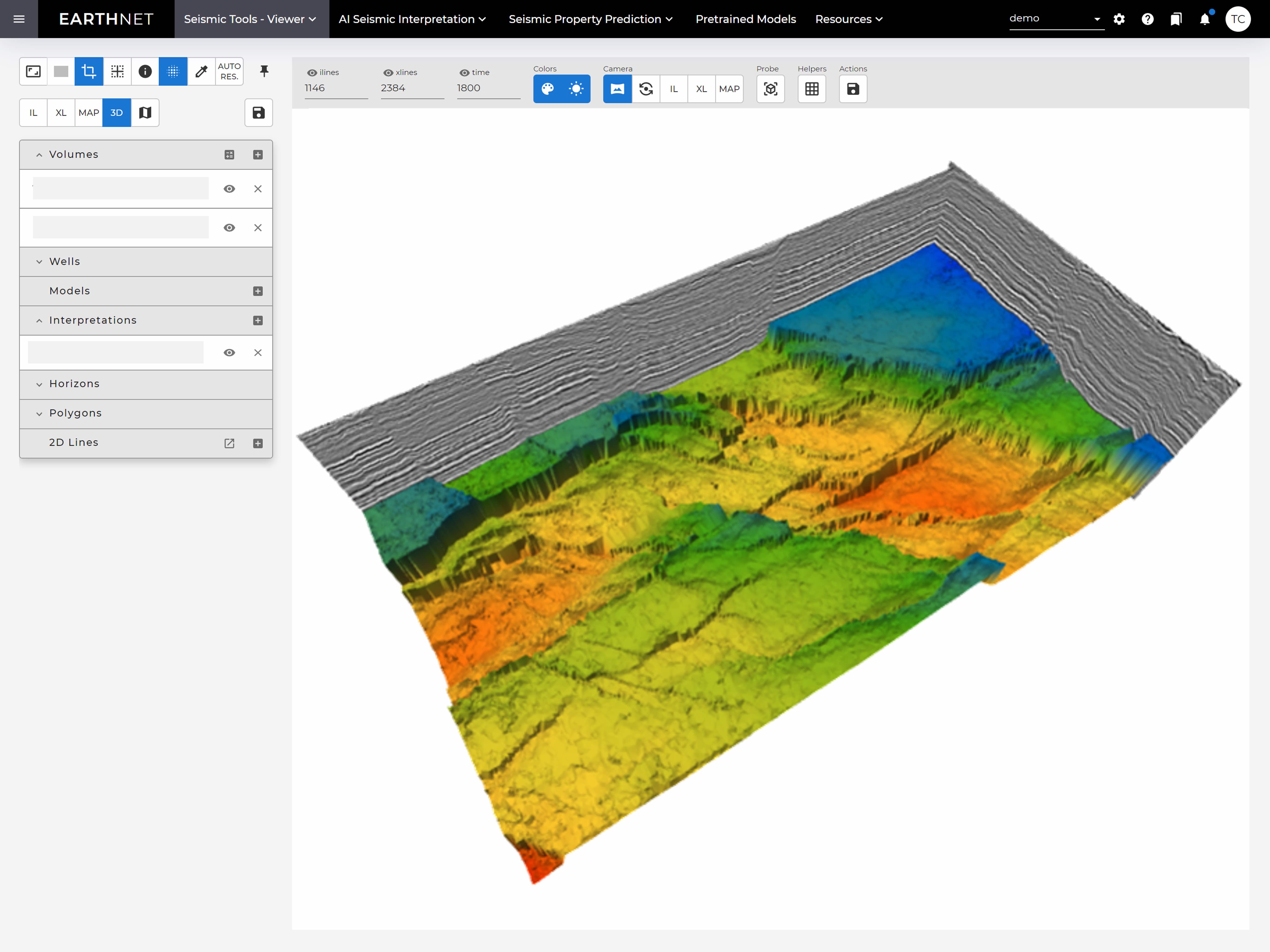Toggle xlines visibility eye icon
This screenshot has width=1270, height=952.
(388, 73)
